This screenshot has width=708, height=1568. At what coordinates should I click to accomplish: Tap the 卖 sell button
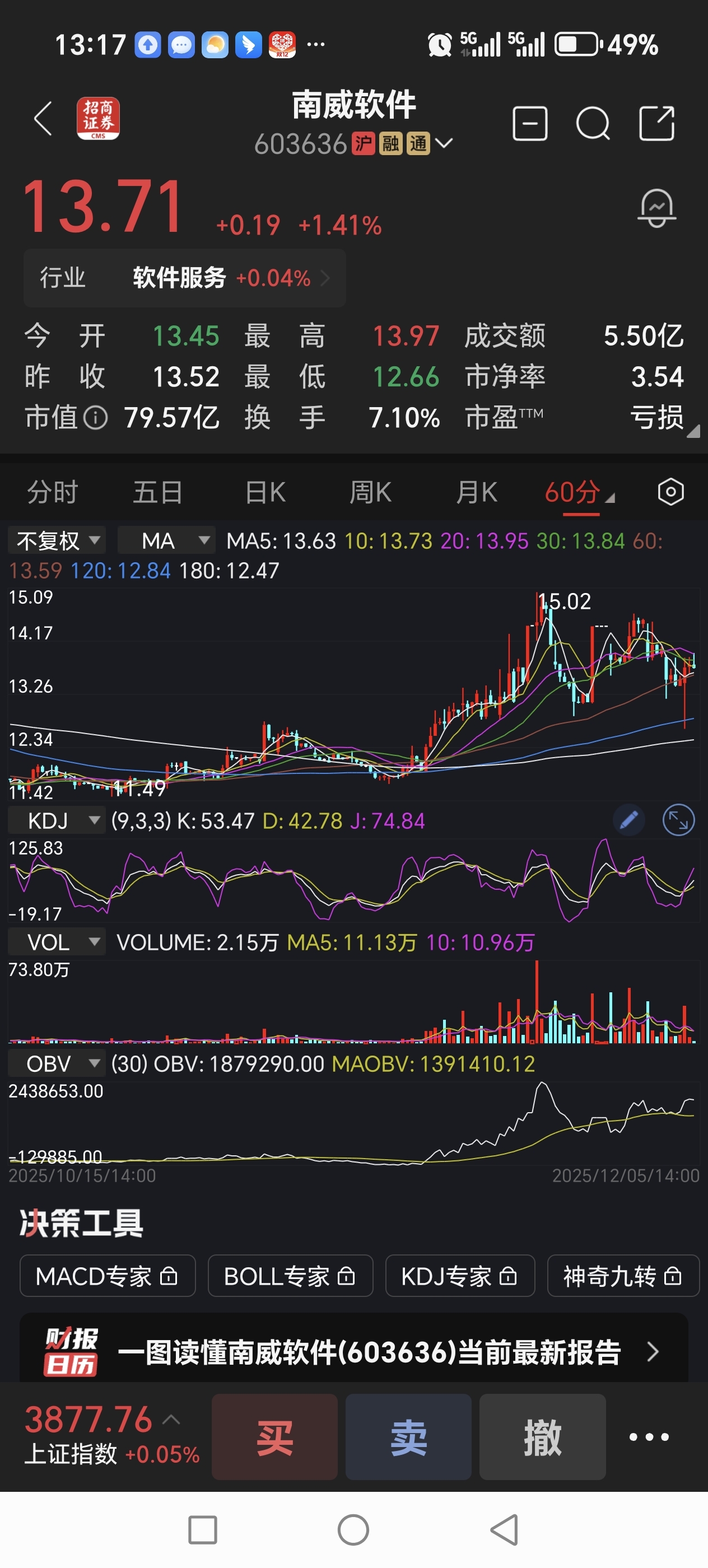pyautogui.click(x=408, y=1436)
